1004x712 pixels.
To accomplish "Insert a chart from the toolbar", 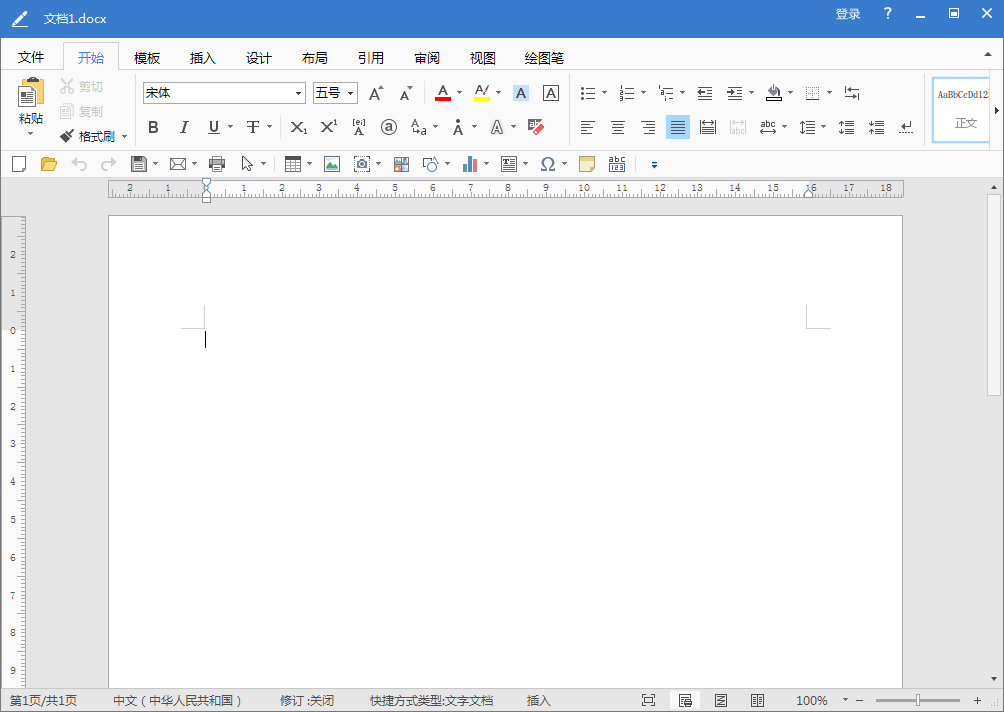I will [x=470, y=163].
